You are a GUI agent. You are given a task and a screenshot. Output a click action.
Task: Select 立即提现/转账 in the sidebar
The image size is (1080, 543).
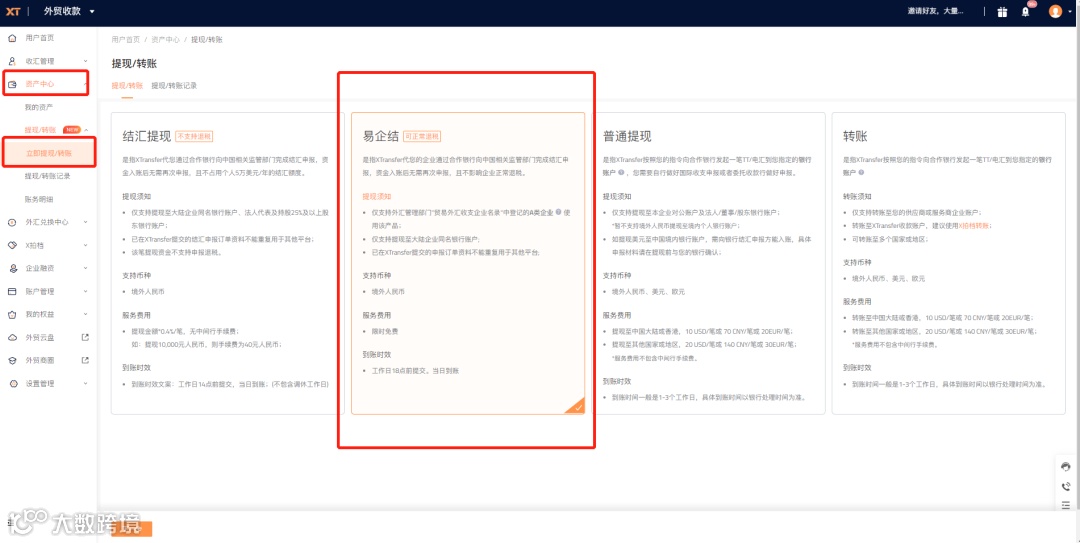49,153
